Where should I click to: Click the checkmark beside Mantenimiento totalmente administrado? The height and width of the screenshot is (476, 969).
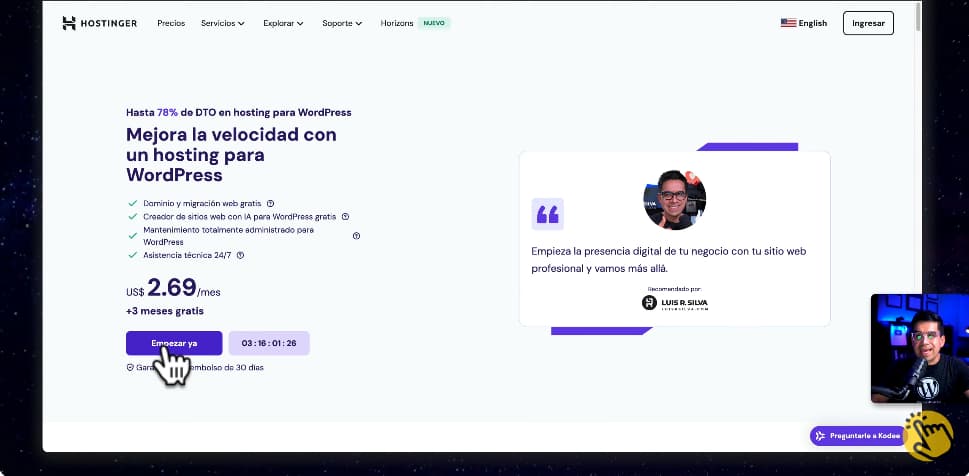(x=132, y=236)
